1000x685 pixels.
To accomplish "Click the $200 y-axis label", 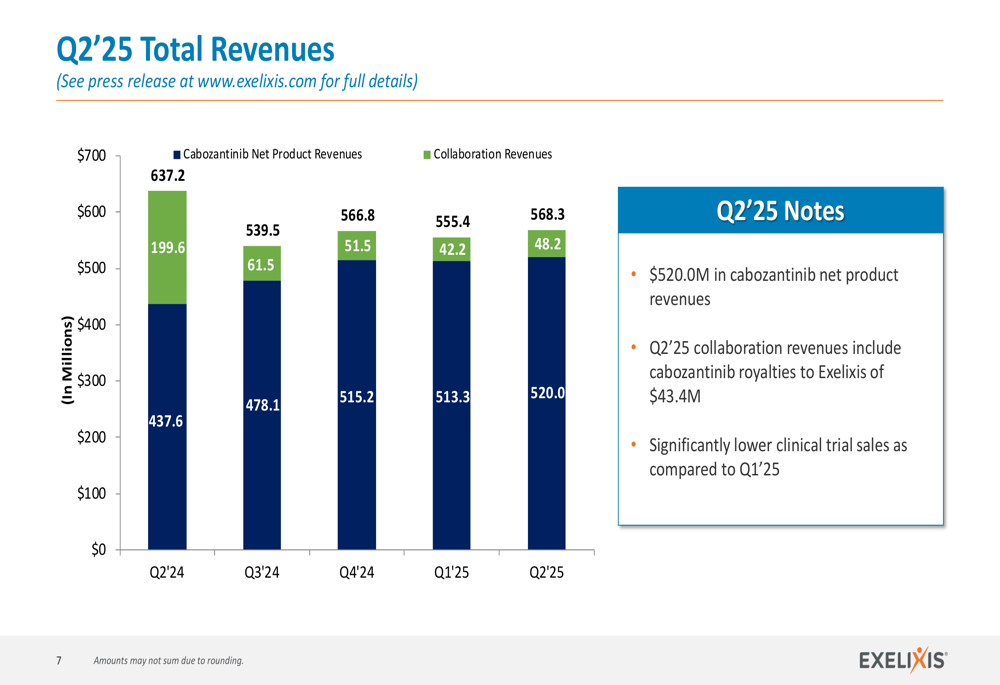I will (x=92, y=437).
